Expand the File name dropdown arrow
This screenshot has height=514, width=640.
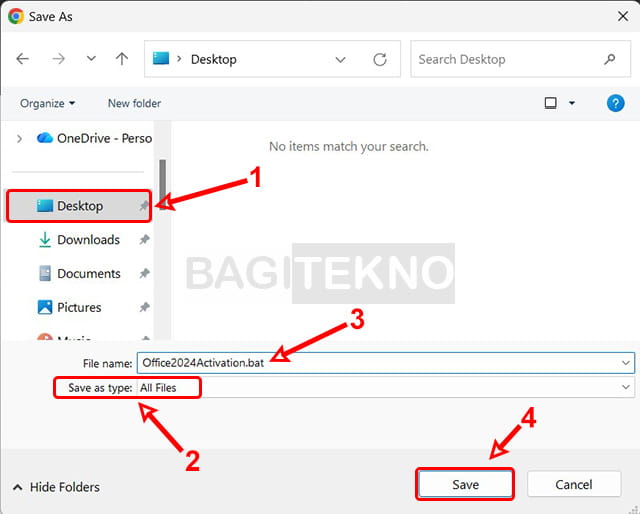pyautogui.click(x=625, y=363)
